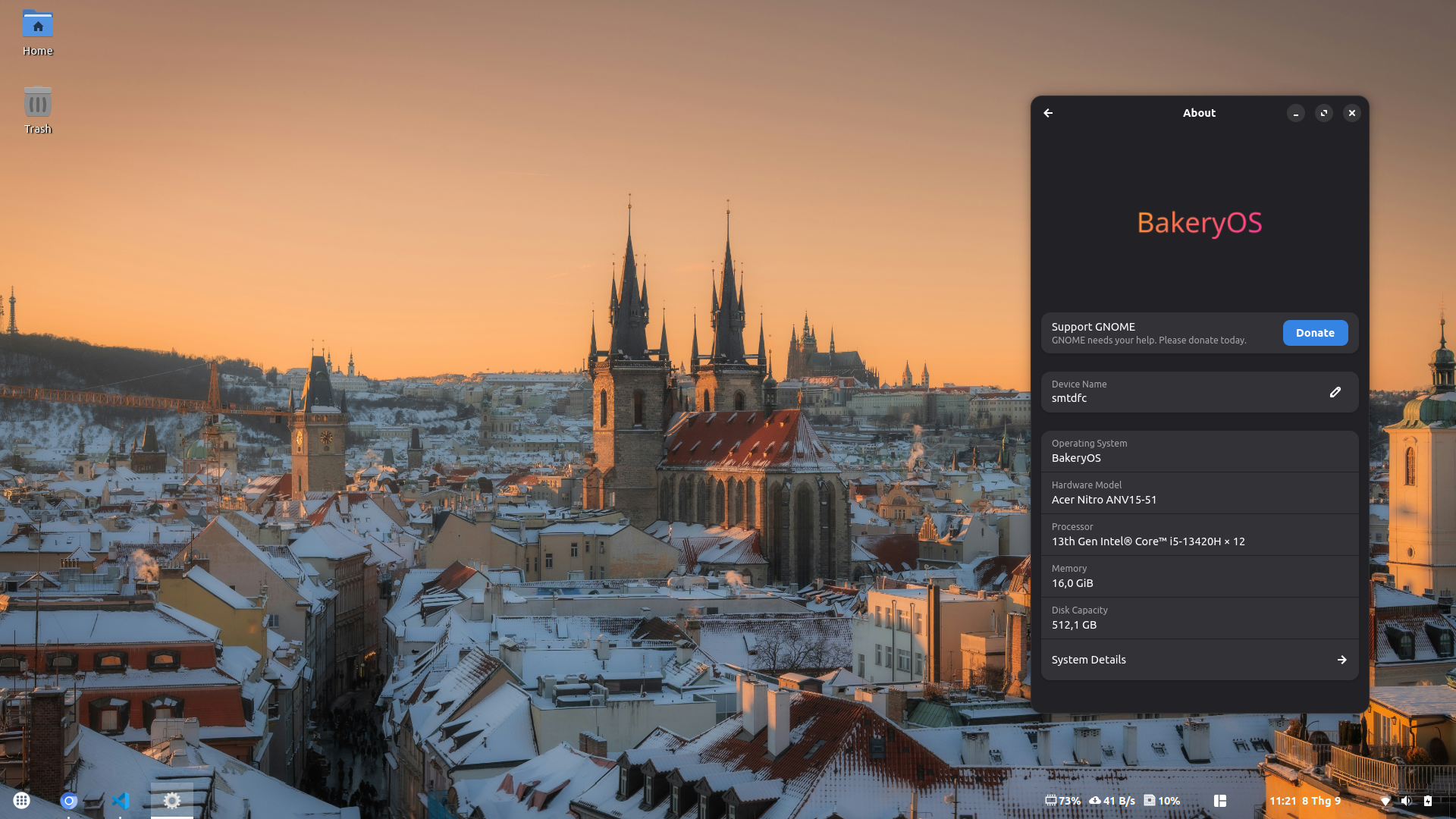Launch Chromium browser from taskbar
Screen dimensions: 1456x819
point(69,801)
